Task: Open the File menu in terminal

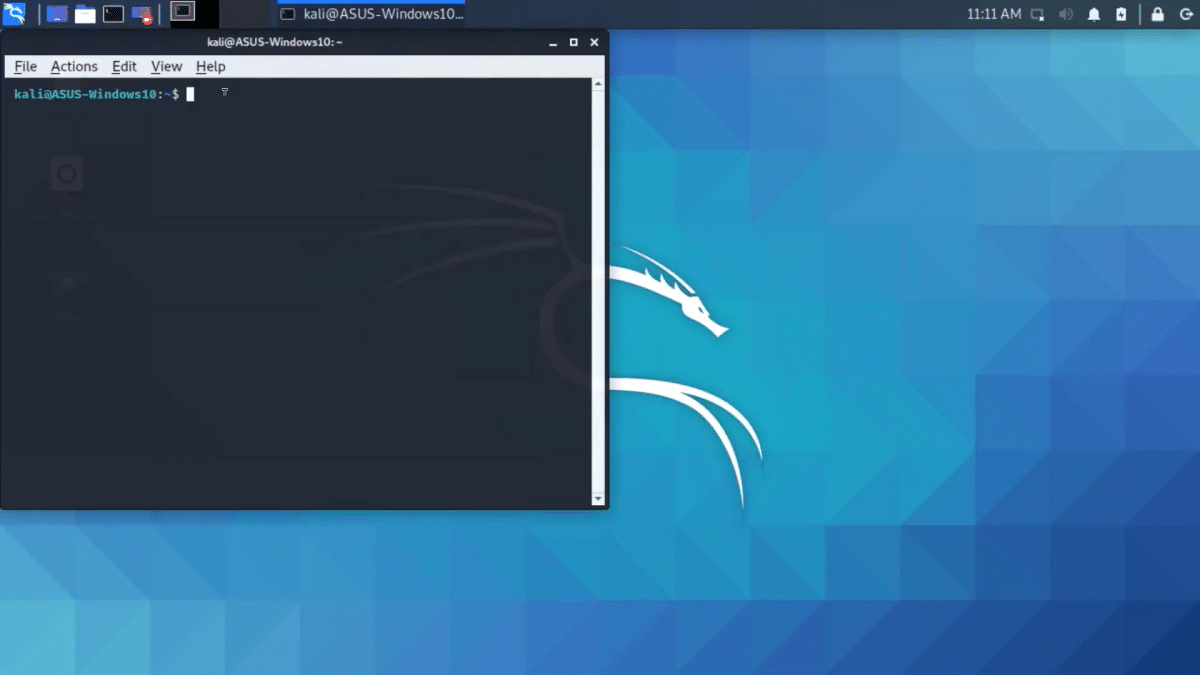Action: pos(25,66)
